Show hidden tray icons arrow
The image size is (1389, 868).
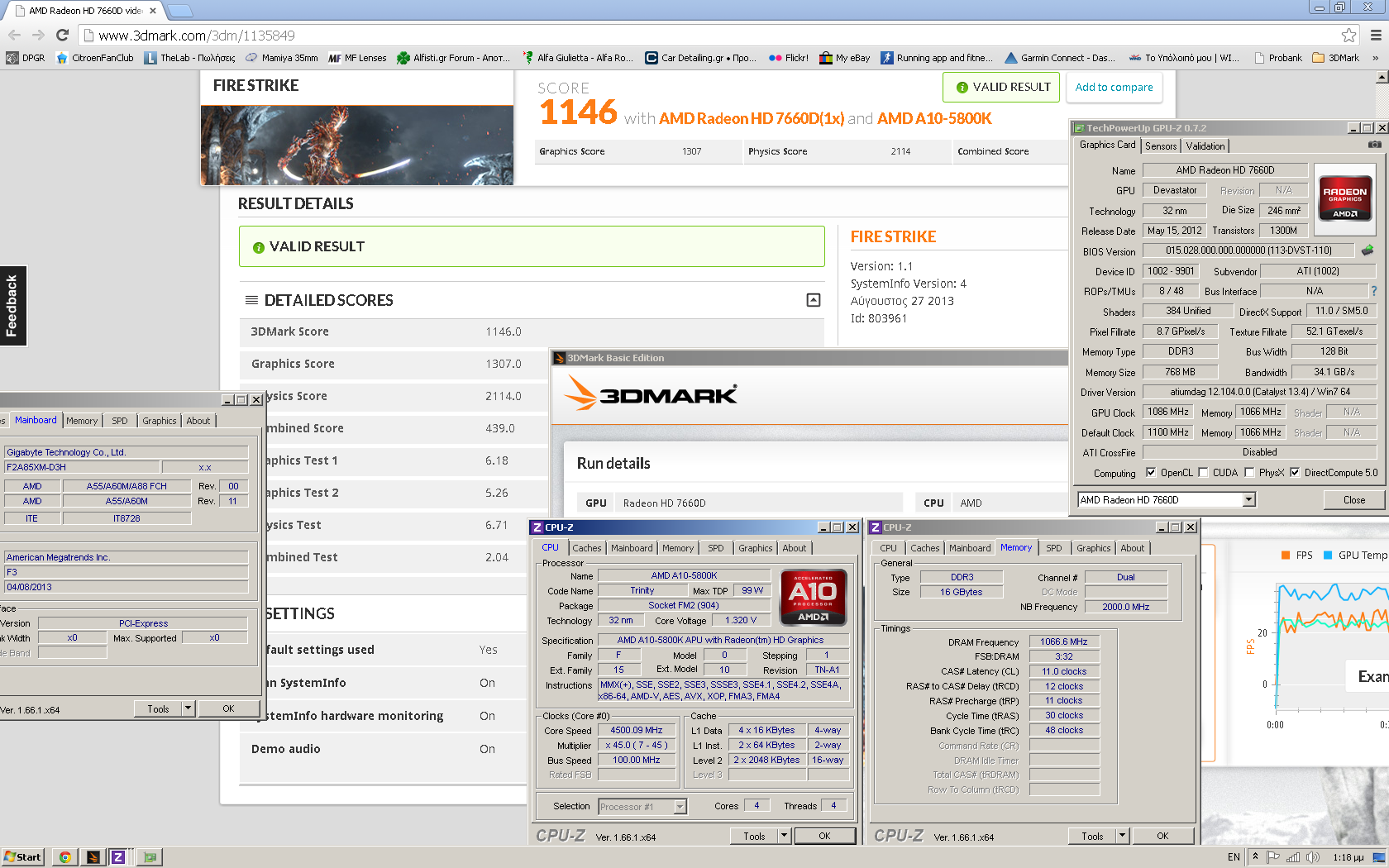pos(1255,856)
